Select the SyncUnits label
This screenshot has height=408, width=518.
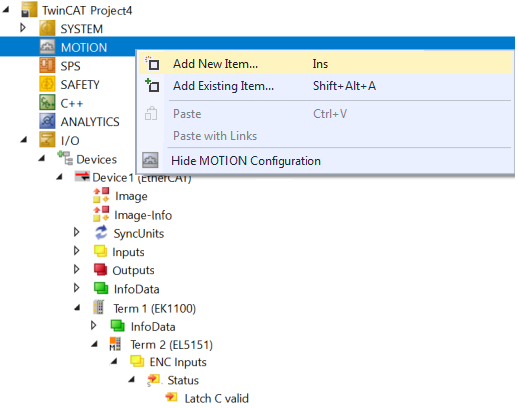139,233
